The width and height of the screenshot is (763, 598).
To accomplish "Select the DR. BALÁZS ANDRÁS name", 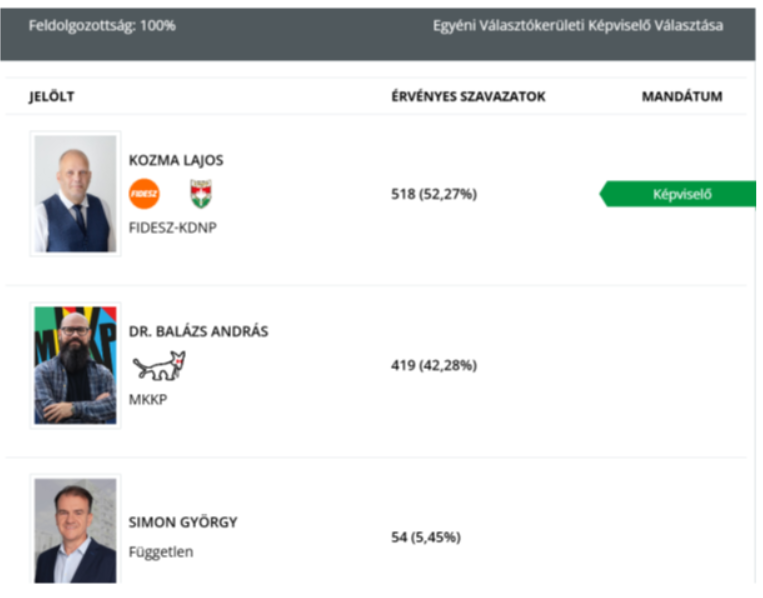I will click(199, 331).
